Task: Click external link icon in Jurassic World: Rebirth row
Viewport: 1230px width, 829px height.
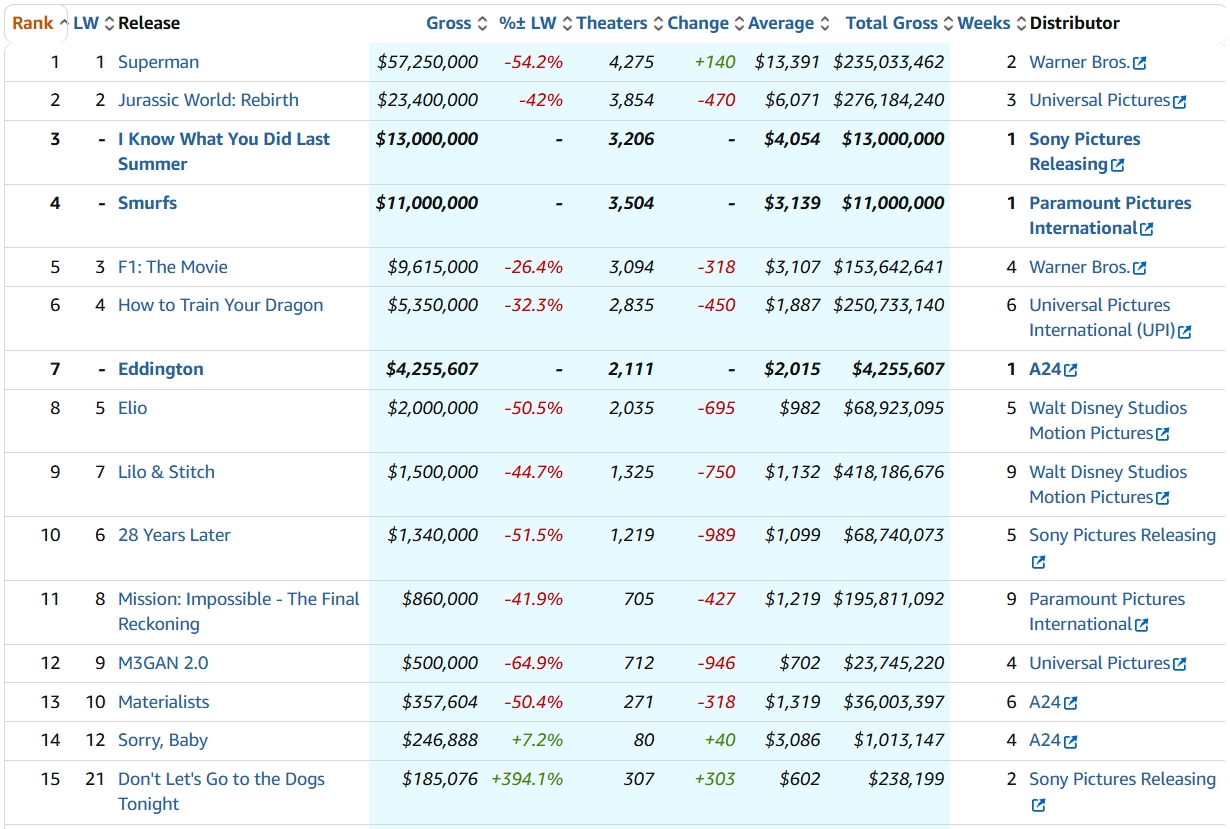Action: click(1180, 101)
